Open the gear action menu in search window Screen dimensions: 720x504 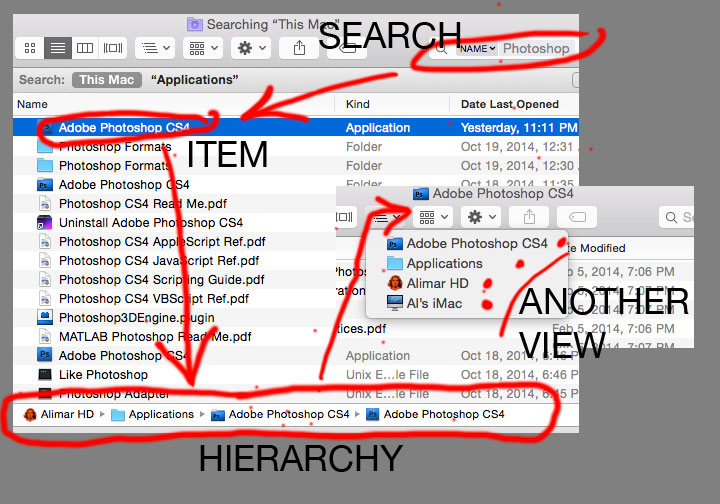pos(251,48)
